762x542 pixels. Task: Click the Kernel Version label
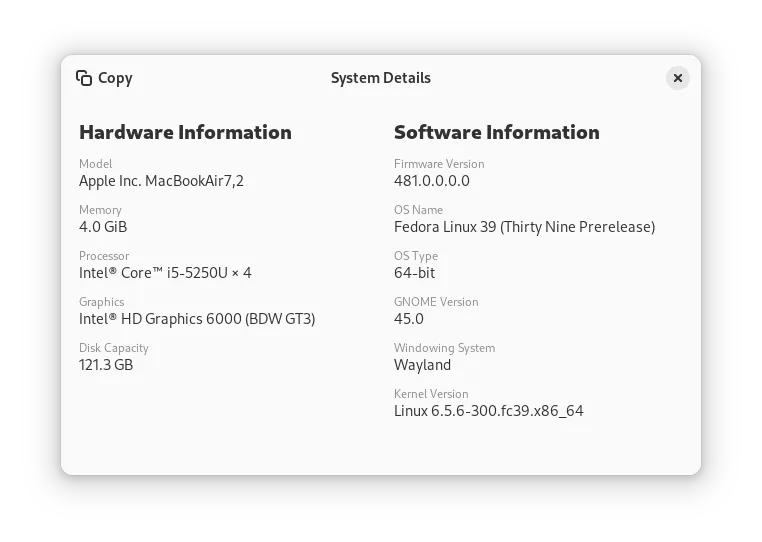[431, 394]
